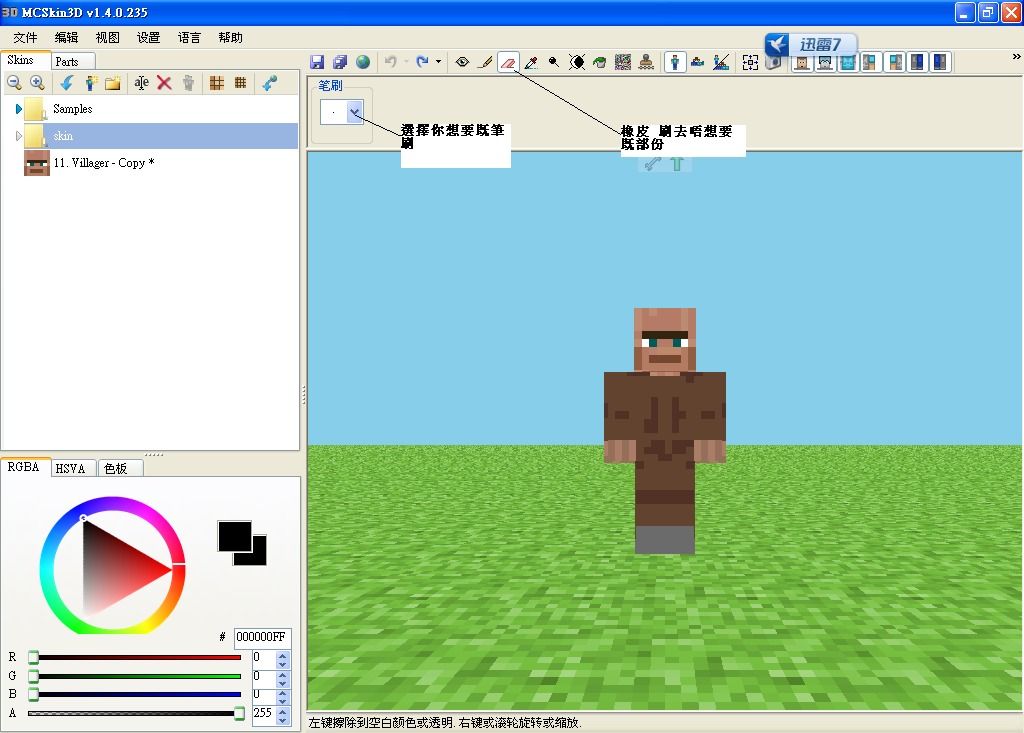
Task: Click the alpha channel slider handle
Action: (x=239, y=713)
